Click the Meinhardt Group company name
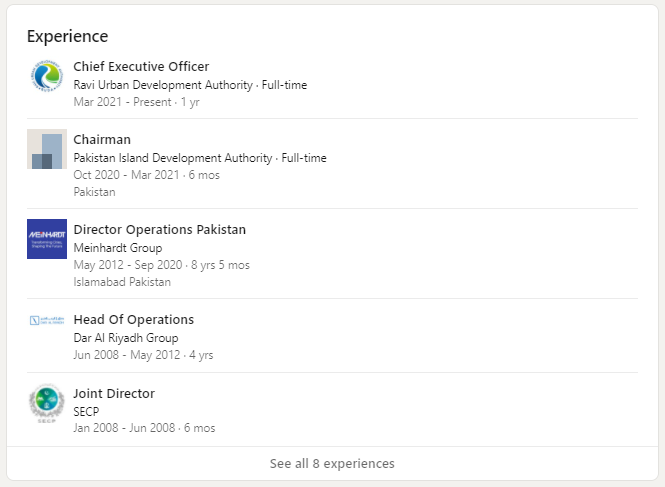 click(x=118, y=248)
